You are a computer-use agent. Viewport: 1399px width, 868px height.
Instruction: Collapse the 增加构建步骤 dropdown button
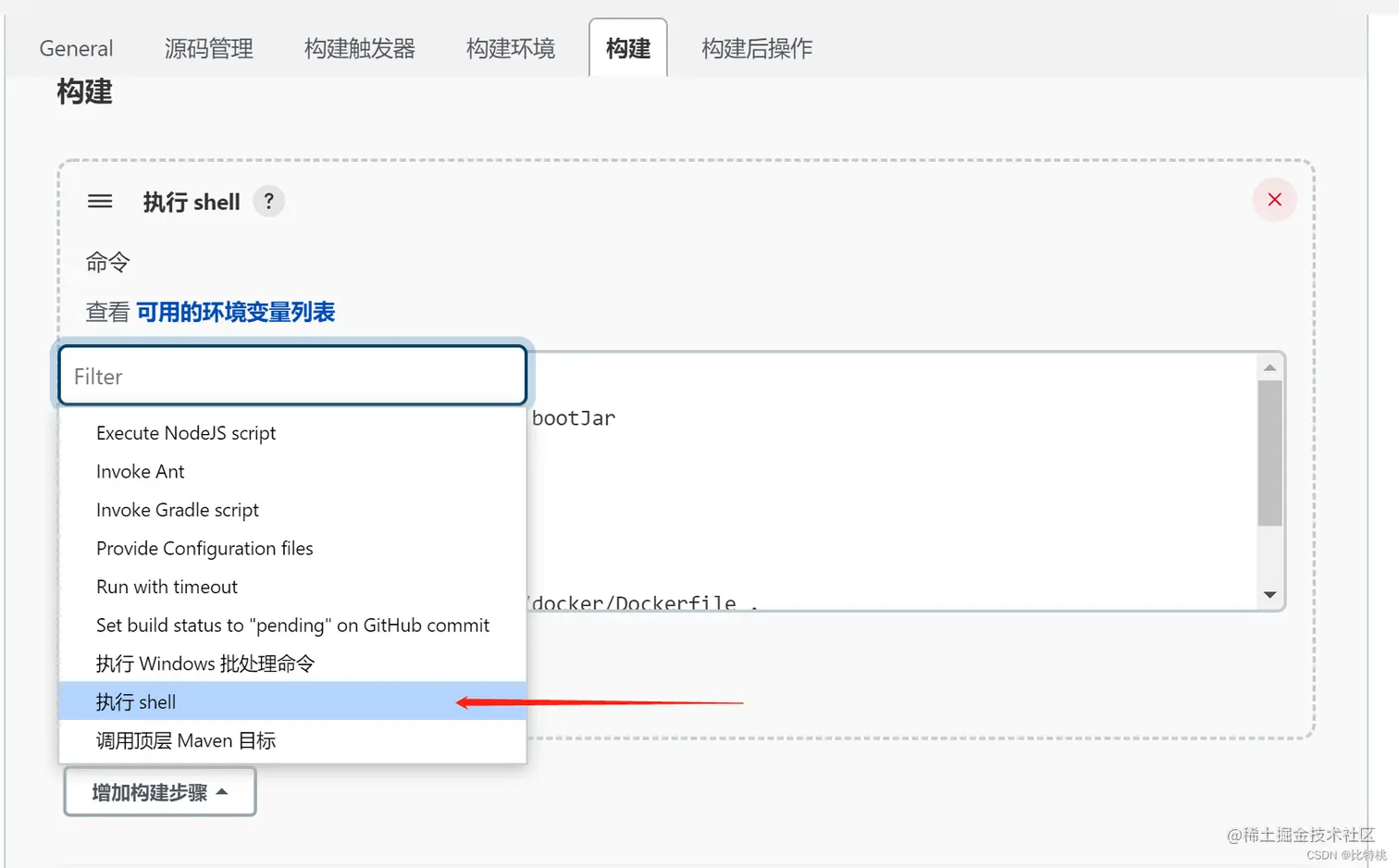click(160, 792)
